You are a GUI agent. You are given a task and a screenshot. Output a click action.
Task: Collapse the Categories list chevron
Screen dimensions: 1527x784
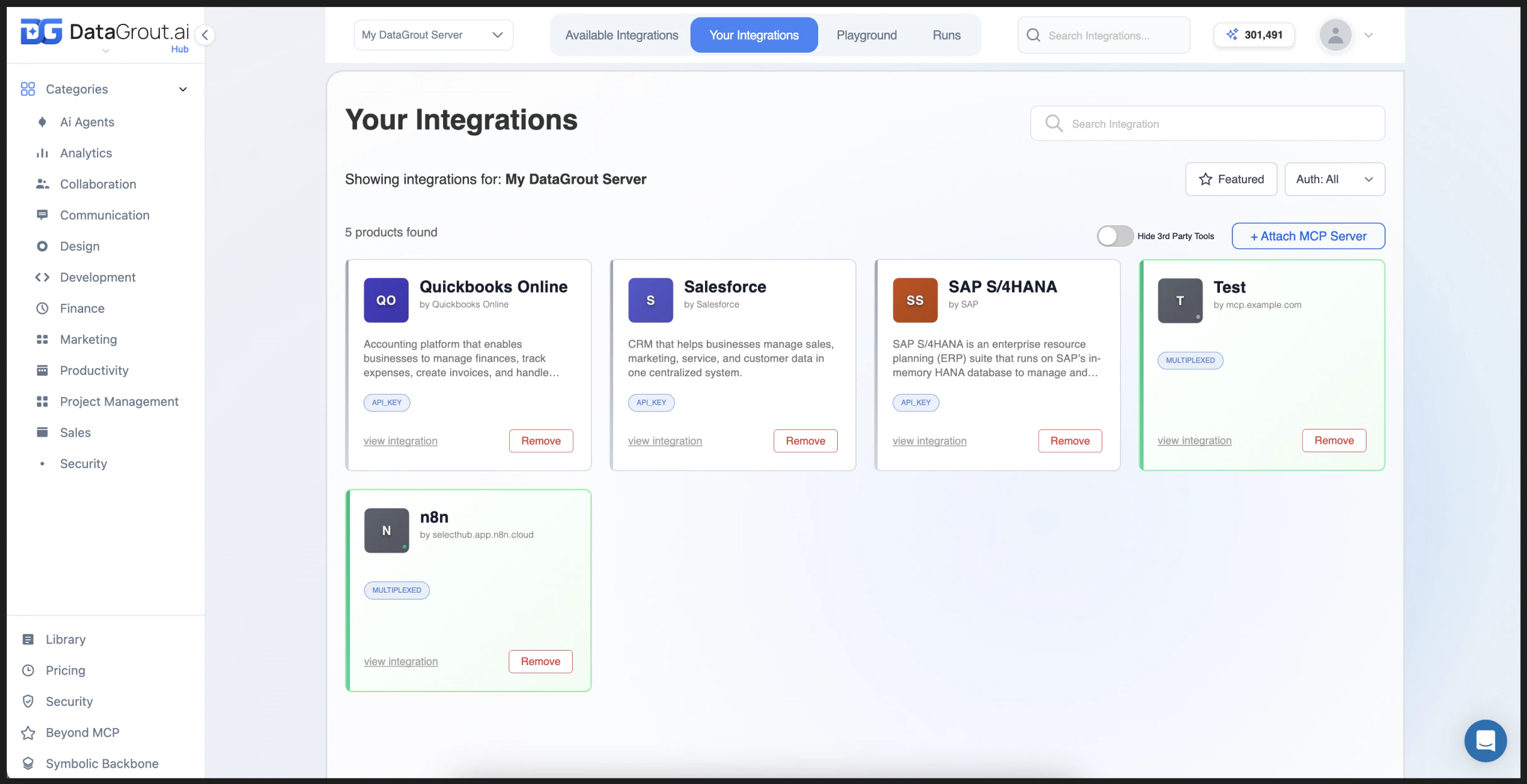coord(183,89)
